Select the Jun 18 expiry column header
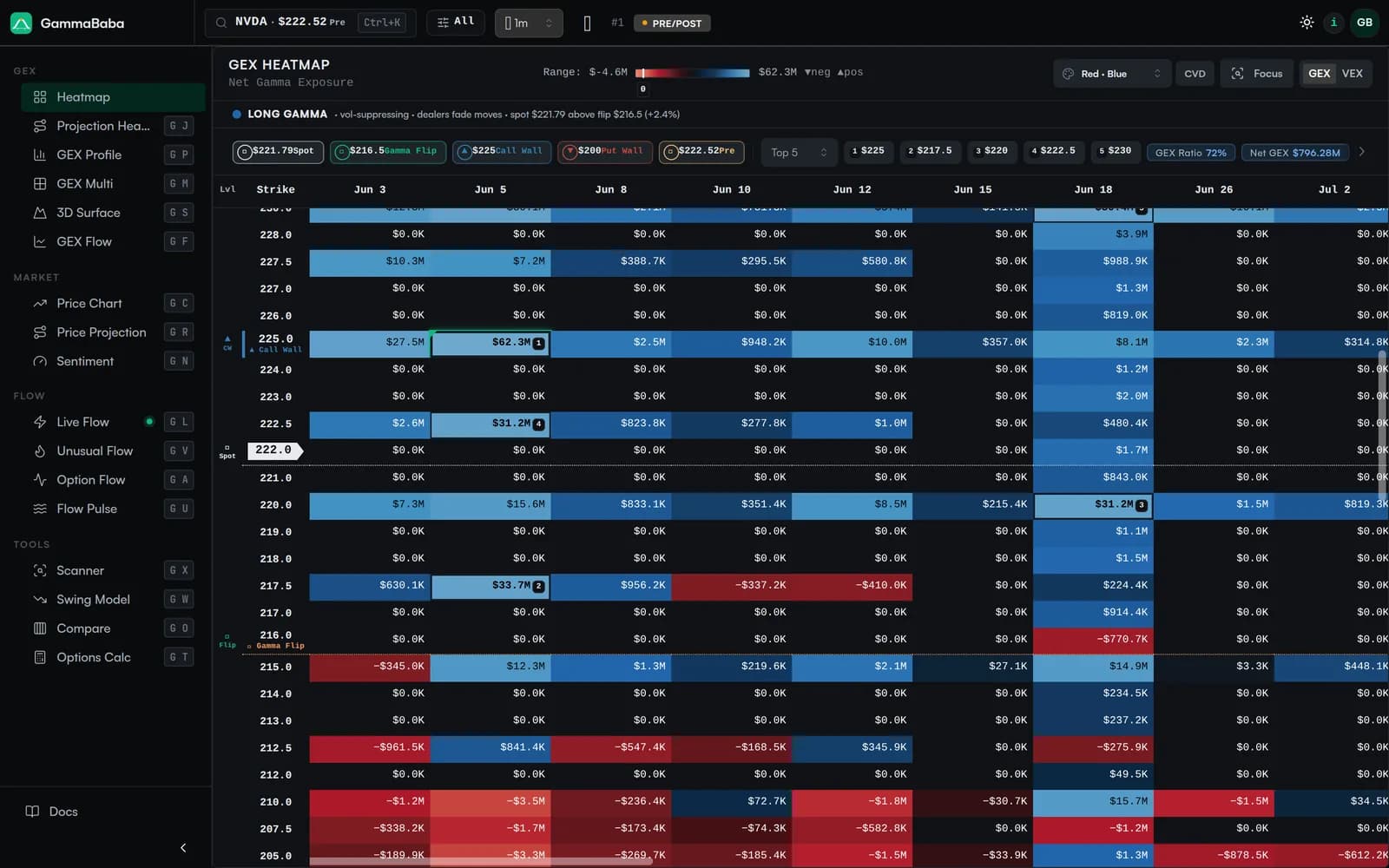Image resolution: width=1389 pixels, height=868 pixels. coord(1093,189)
